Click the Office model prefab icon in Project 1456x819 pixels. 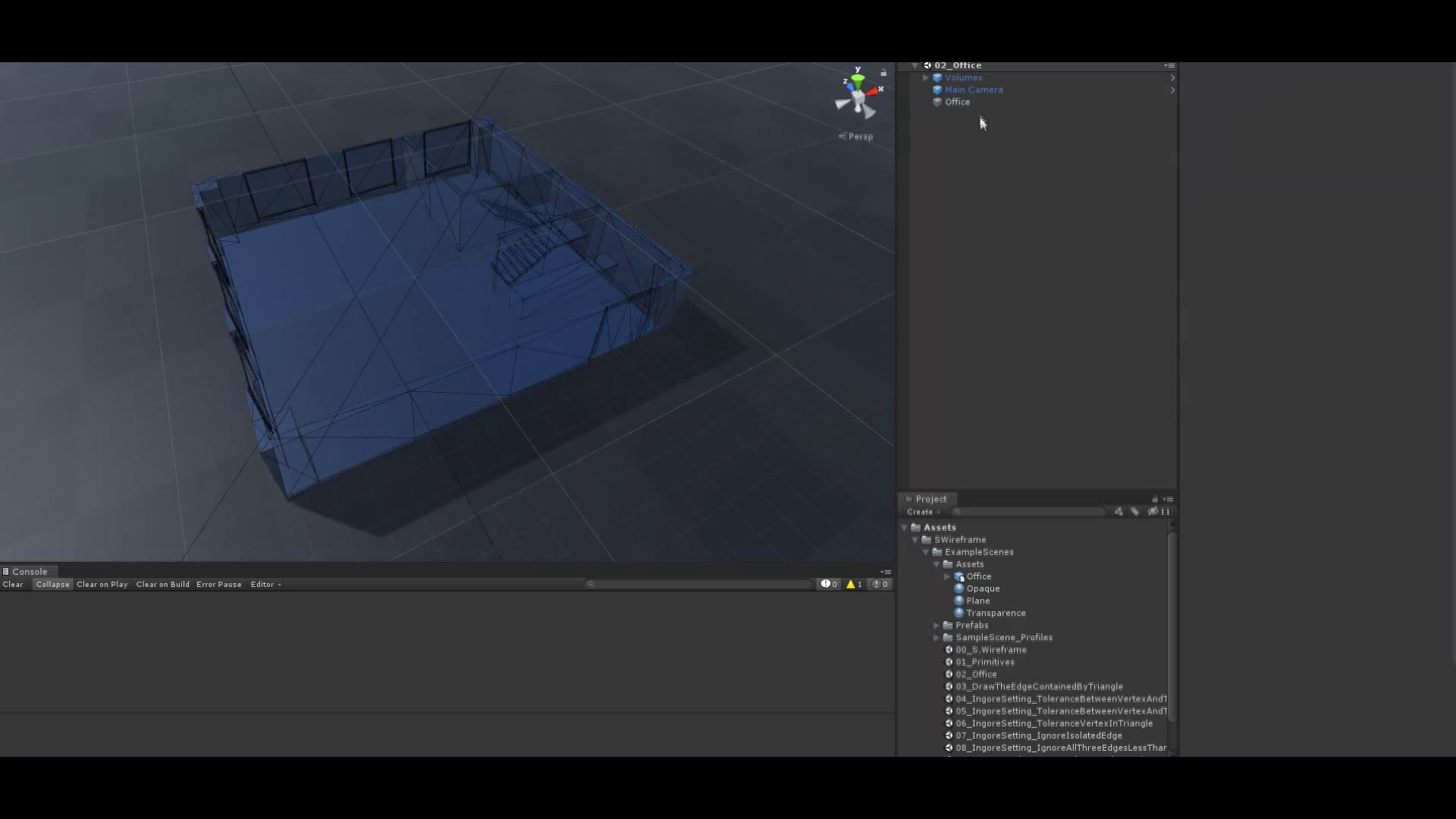tap(959, 576)
